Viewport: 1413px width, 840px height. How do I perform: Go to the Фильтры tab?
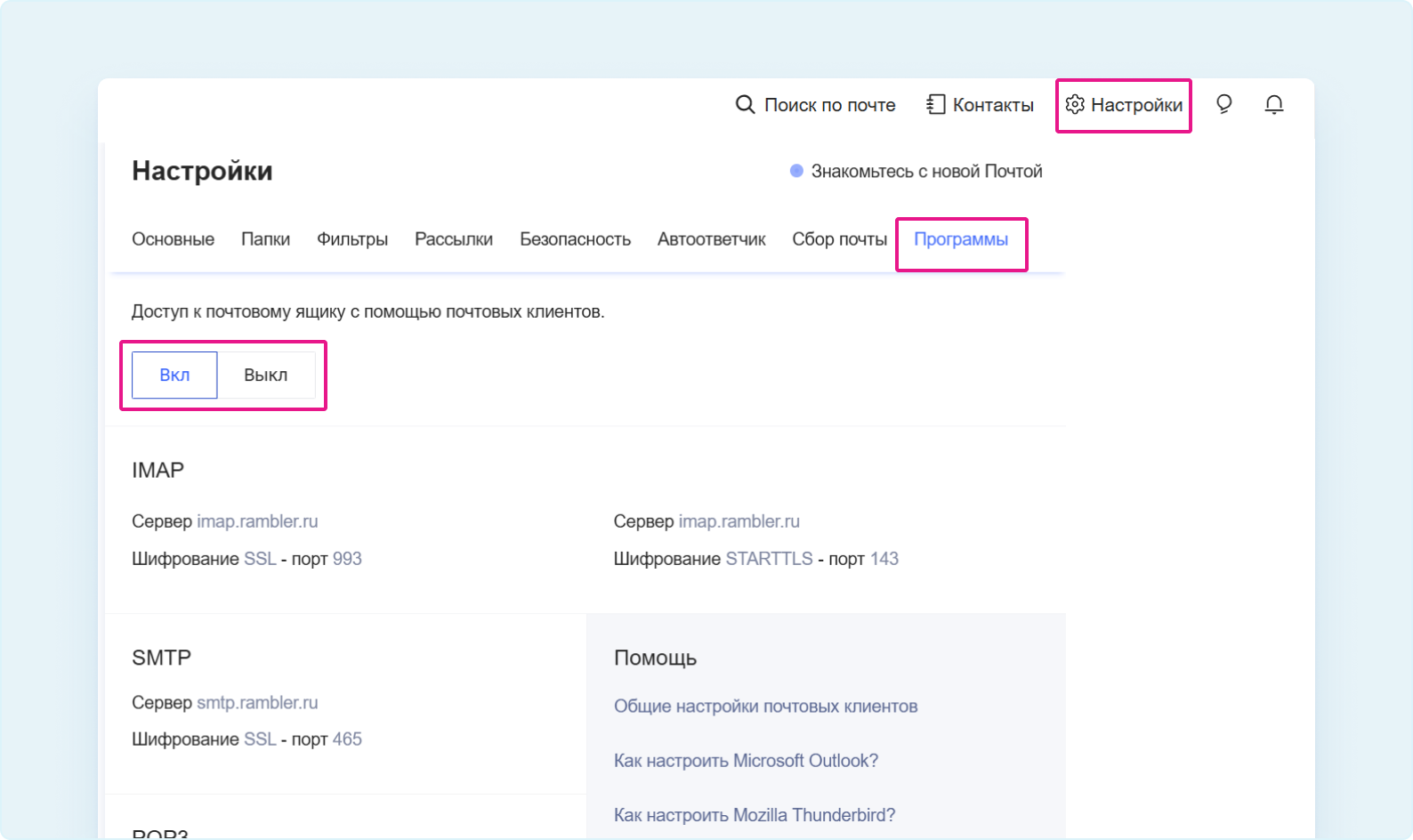352,239
